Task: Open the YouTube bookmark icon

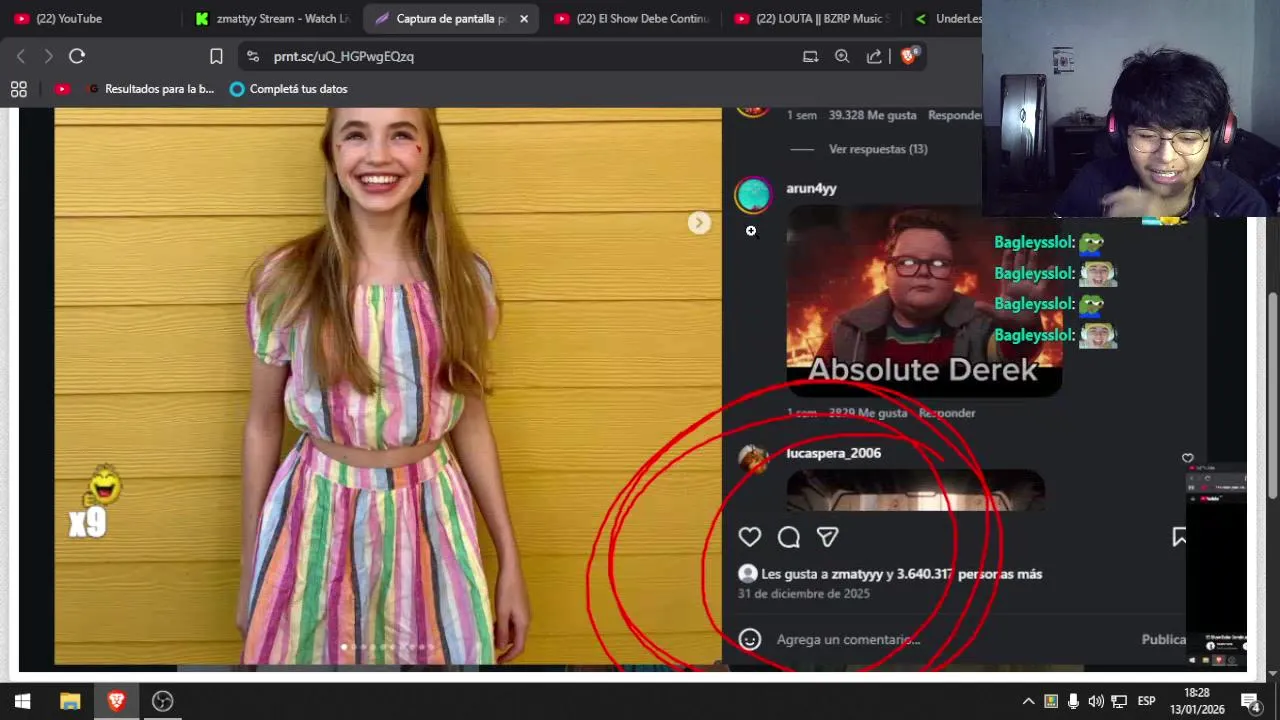Action: (62, 89)
